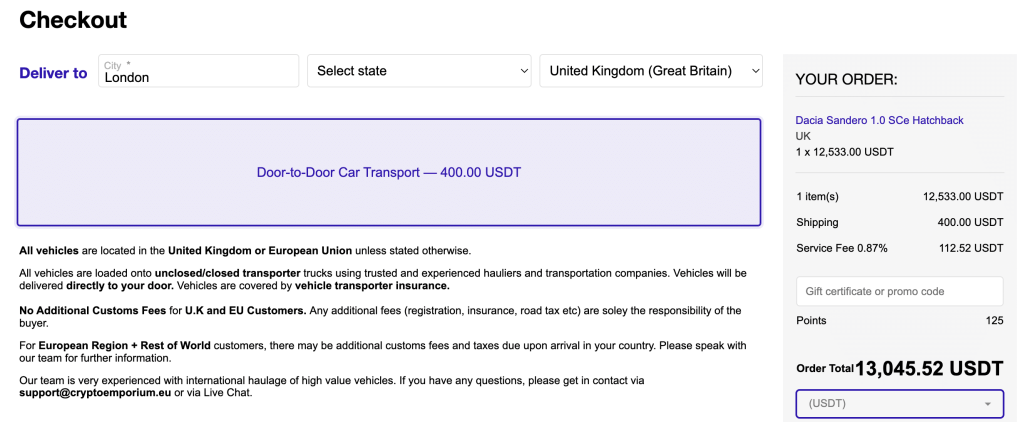This screenshot has height=422, width=1024.
Task: Click the 1 item(s) subtotal row
Action: tap(899, 196)
